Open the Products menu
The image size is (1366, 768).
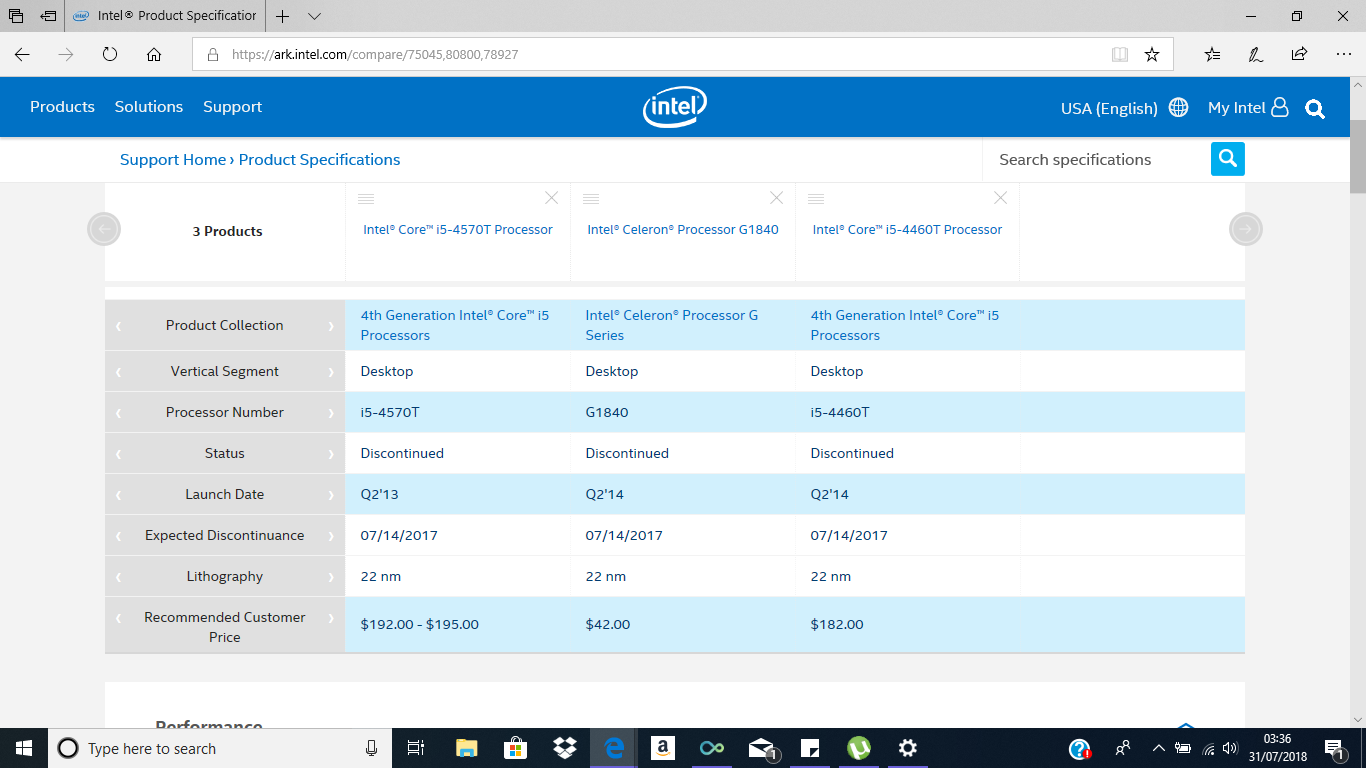coord(62,107)
